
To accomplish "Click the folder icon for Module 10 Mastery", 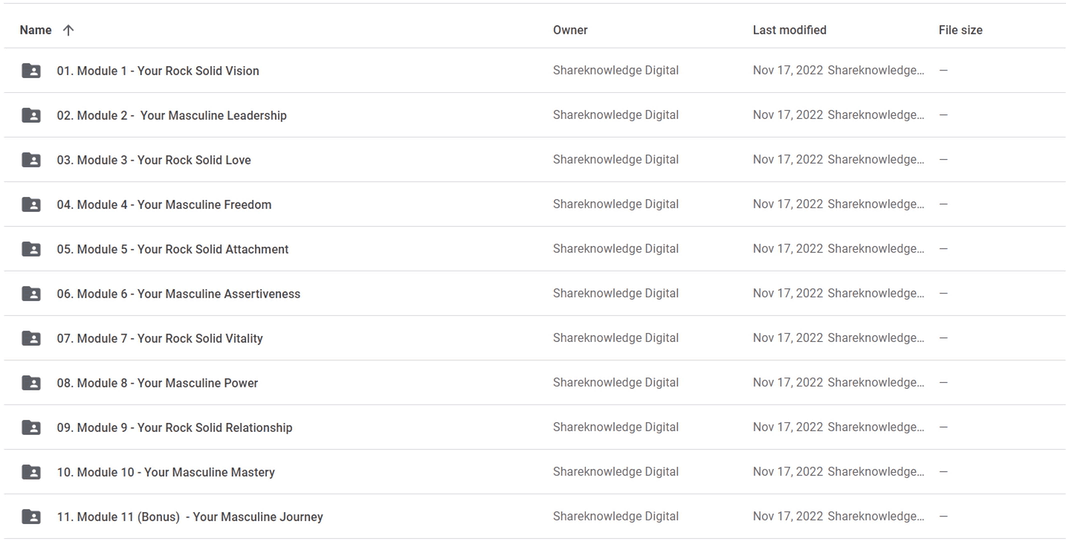I will (x=31, y=472).
